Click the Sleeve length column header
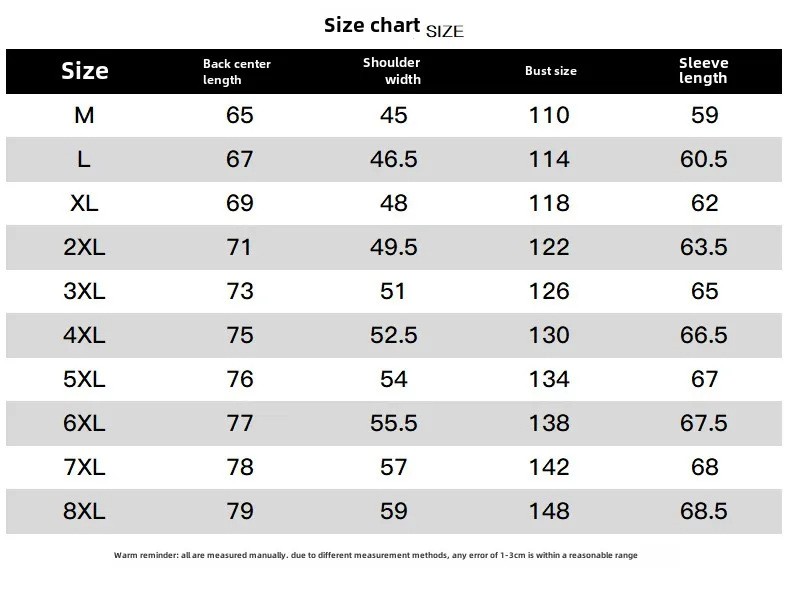790x589 pixels. (703, 71)
